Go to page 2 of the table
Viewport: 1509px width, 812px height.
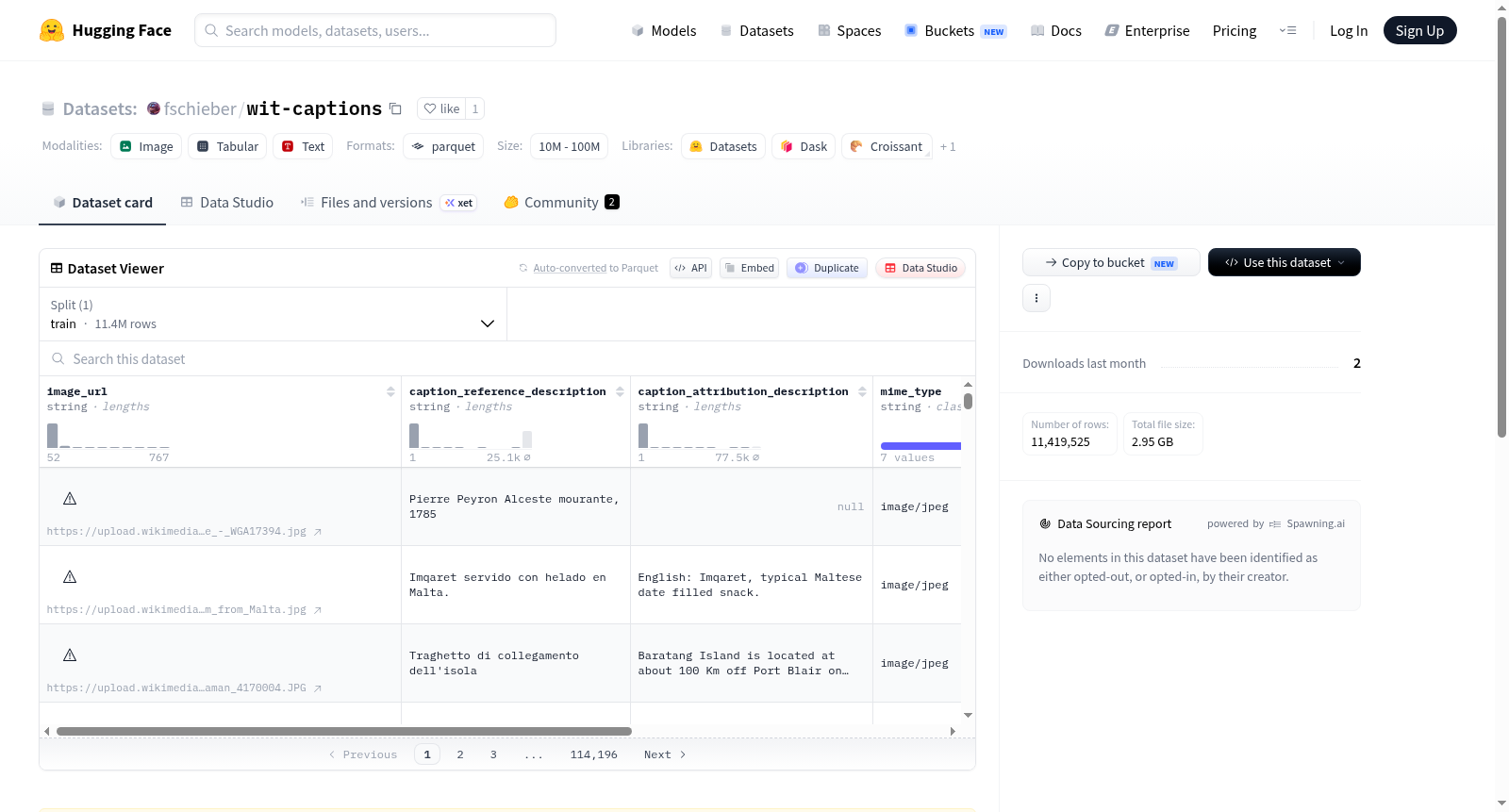coord(460,754)
